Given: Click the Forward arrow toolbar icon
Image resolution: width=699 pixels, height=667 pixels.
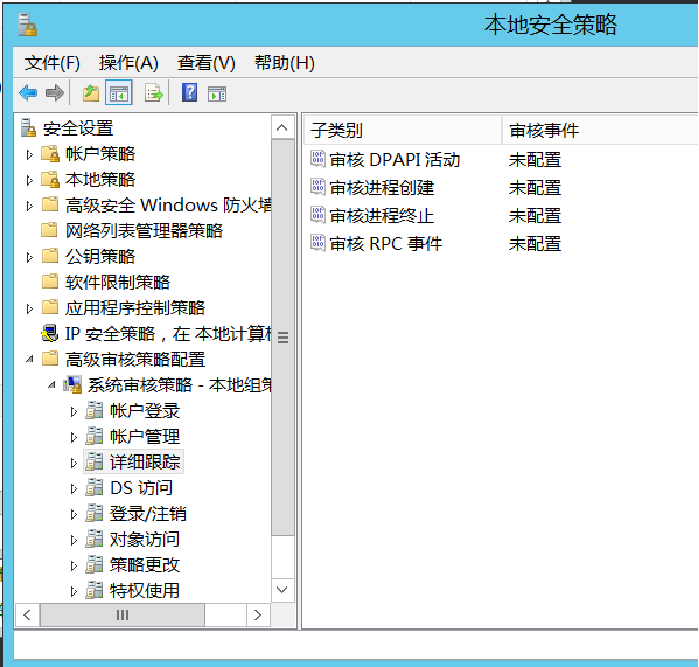Looking at the screenshot, I should point(55,93).
